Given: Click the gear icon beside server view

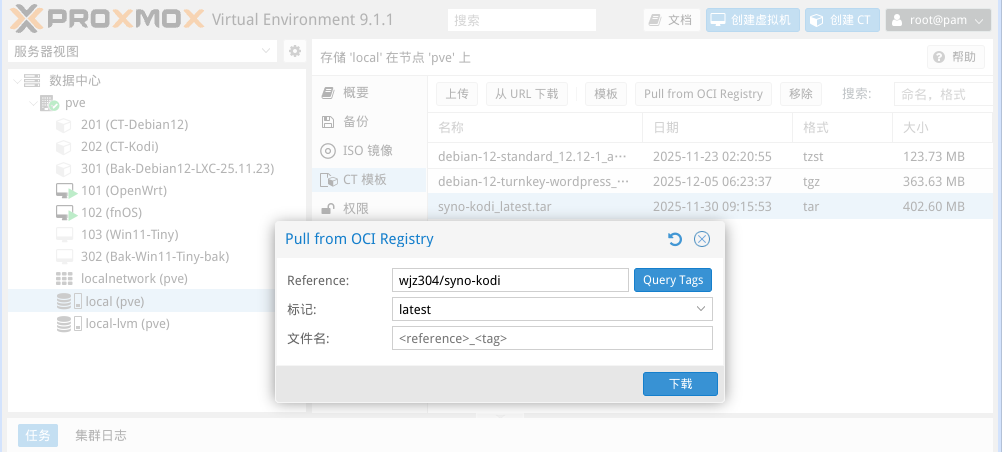Looking at the screenshot, I should coord(294,51).
